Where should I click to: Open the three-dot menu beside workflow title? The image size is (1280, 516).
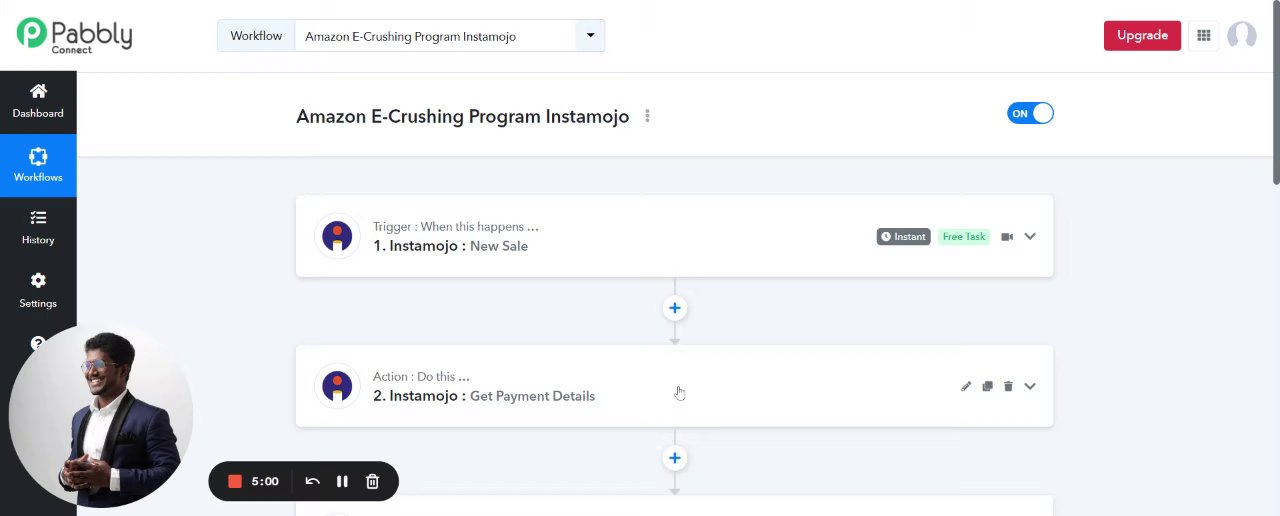tap(647, 116)
